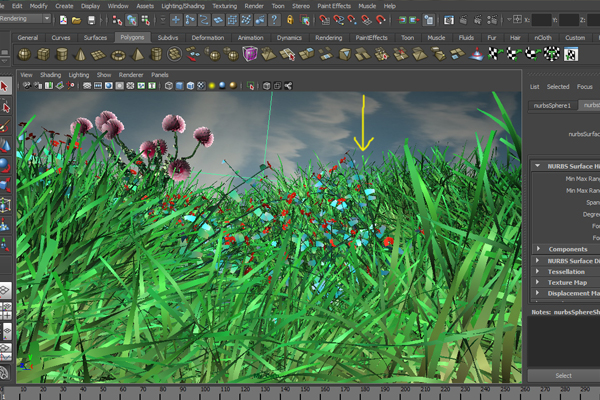Expand the Displacement Map section

[x=538, y=293]
